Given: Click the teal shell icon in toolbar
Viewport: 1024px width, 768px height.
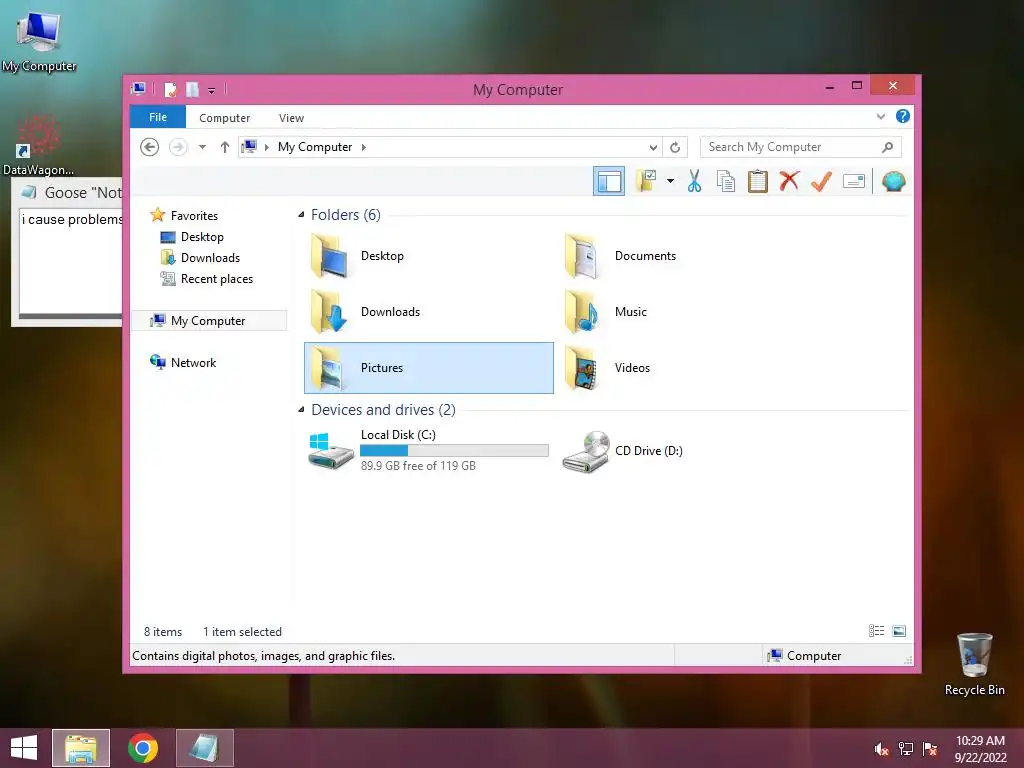Looking at the screenshot, I should point(893,181).
